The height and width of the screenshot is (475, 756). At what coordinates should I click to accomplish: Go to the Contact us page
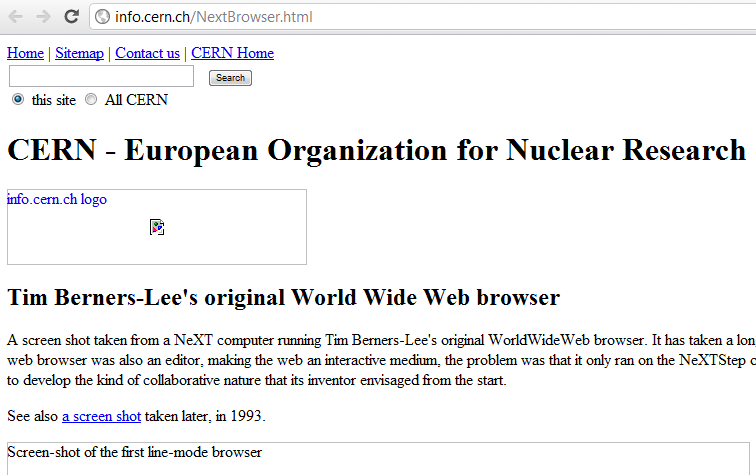pos(147,53)
